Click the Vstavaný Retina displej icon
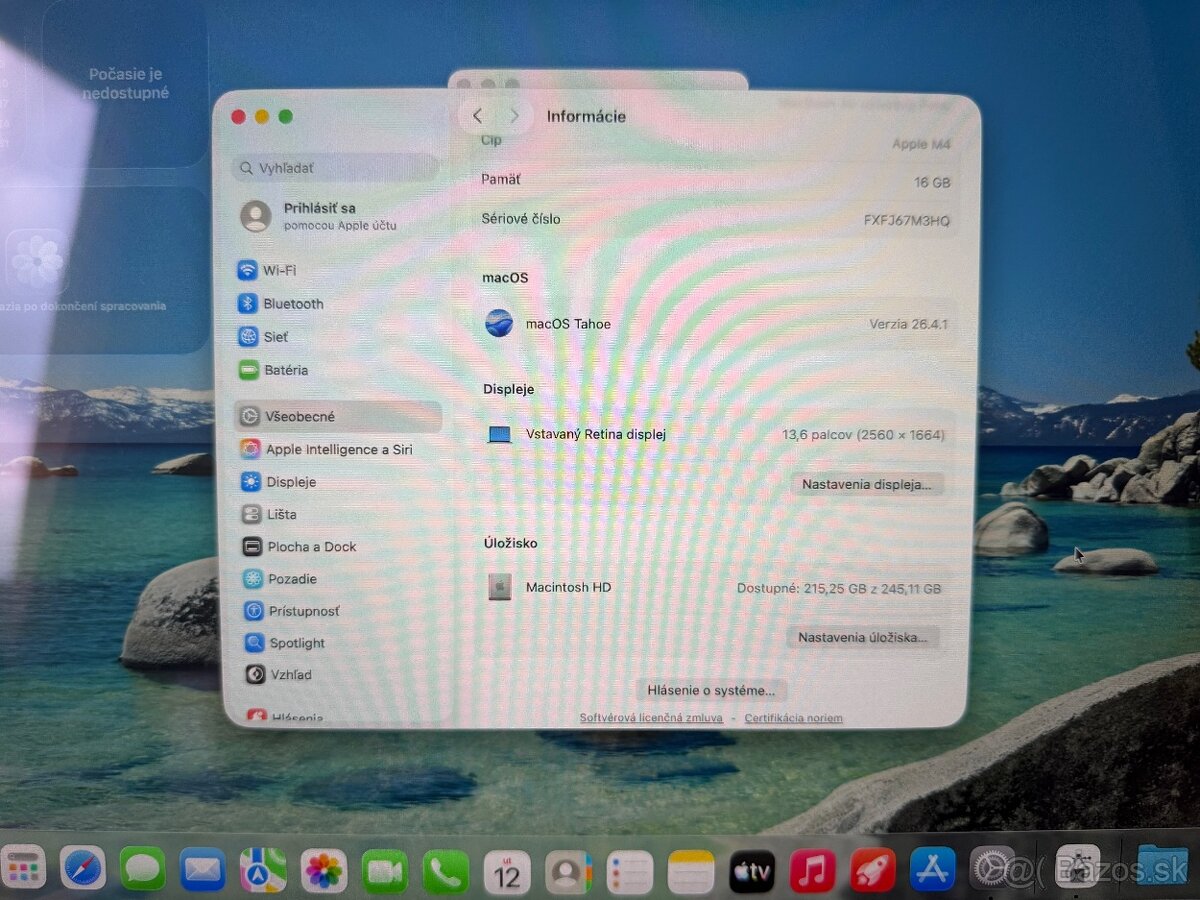 pyautogui.click(x=499, y=435)
